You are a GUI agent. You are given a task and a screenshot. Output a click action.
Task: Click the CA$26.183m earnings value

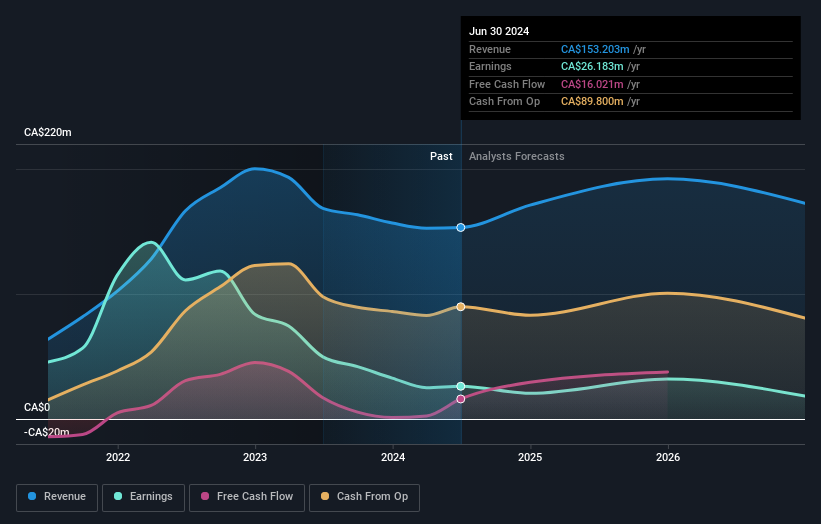(x=592, y=66)
